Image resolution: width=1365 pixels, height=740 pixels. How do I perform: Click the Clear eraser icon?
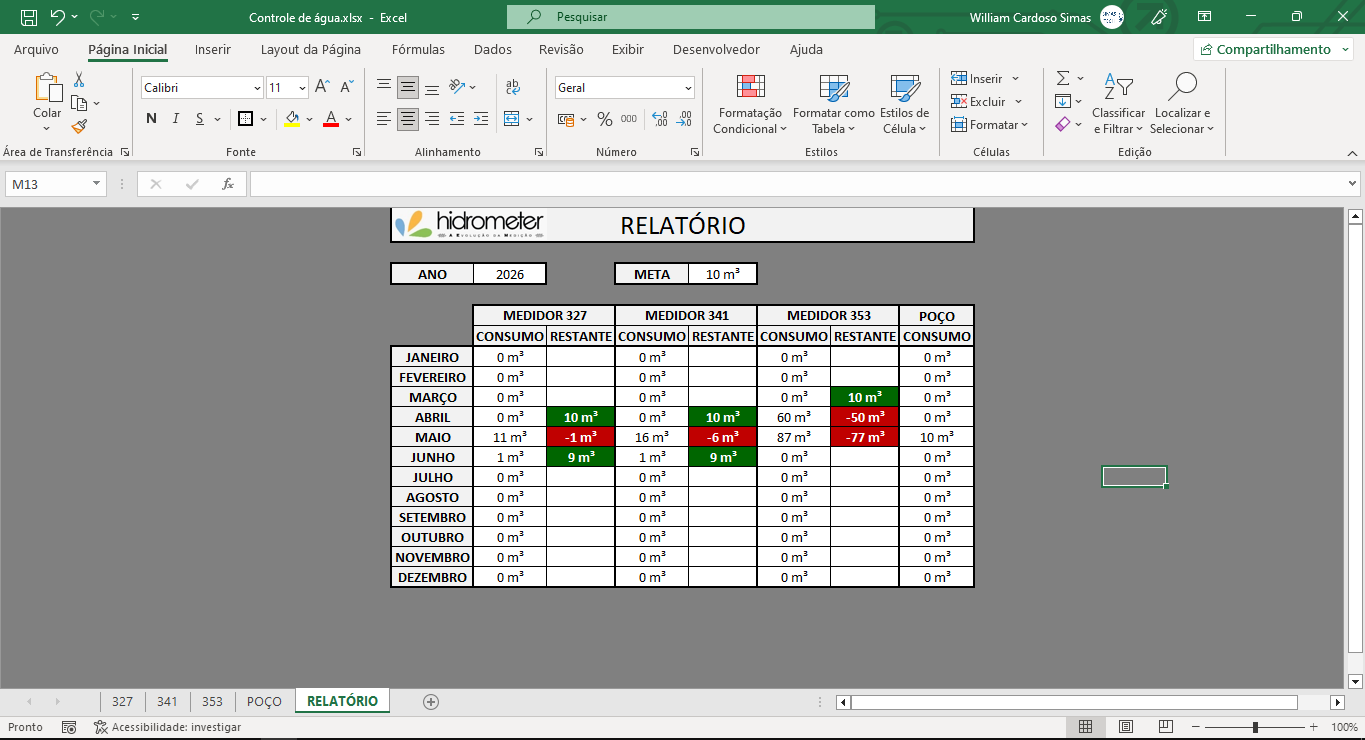coord(1063,124)
